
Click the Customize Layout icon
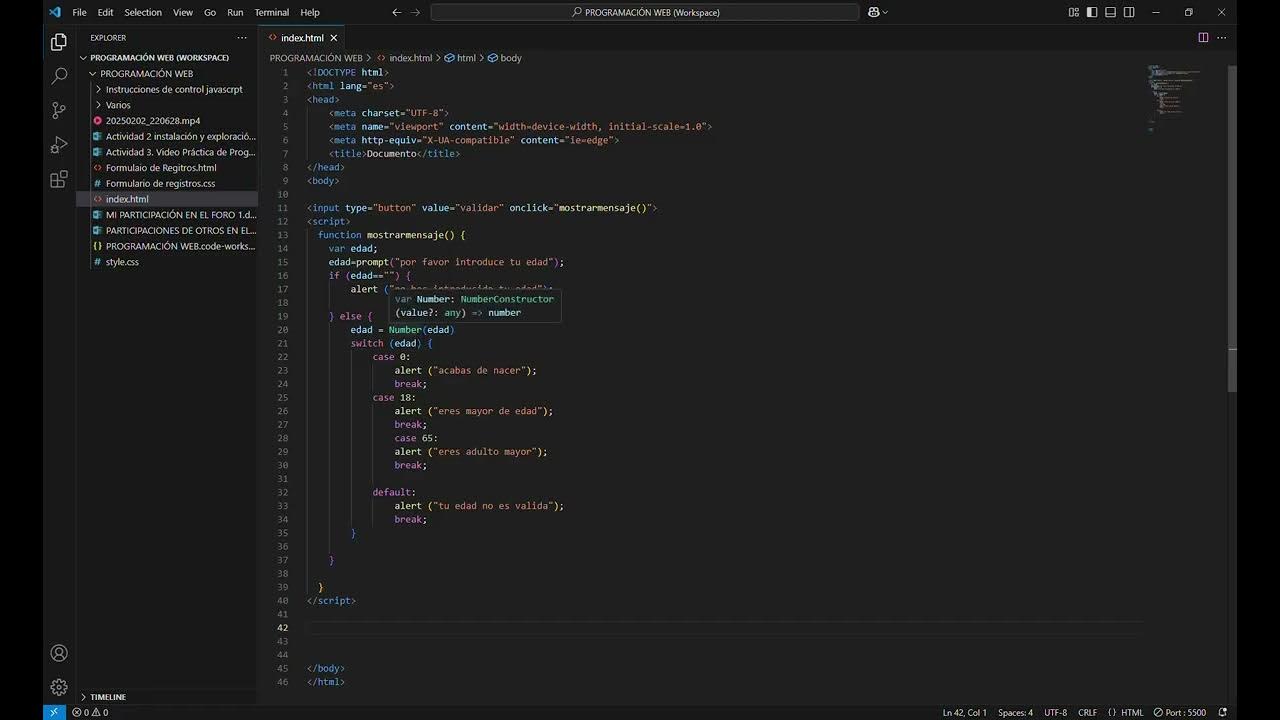pyautogui.click(x=1074, y=12)
